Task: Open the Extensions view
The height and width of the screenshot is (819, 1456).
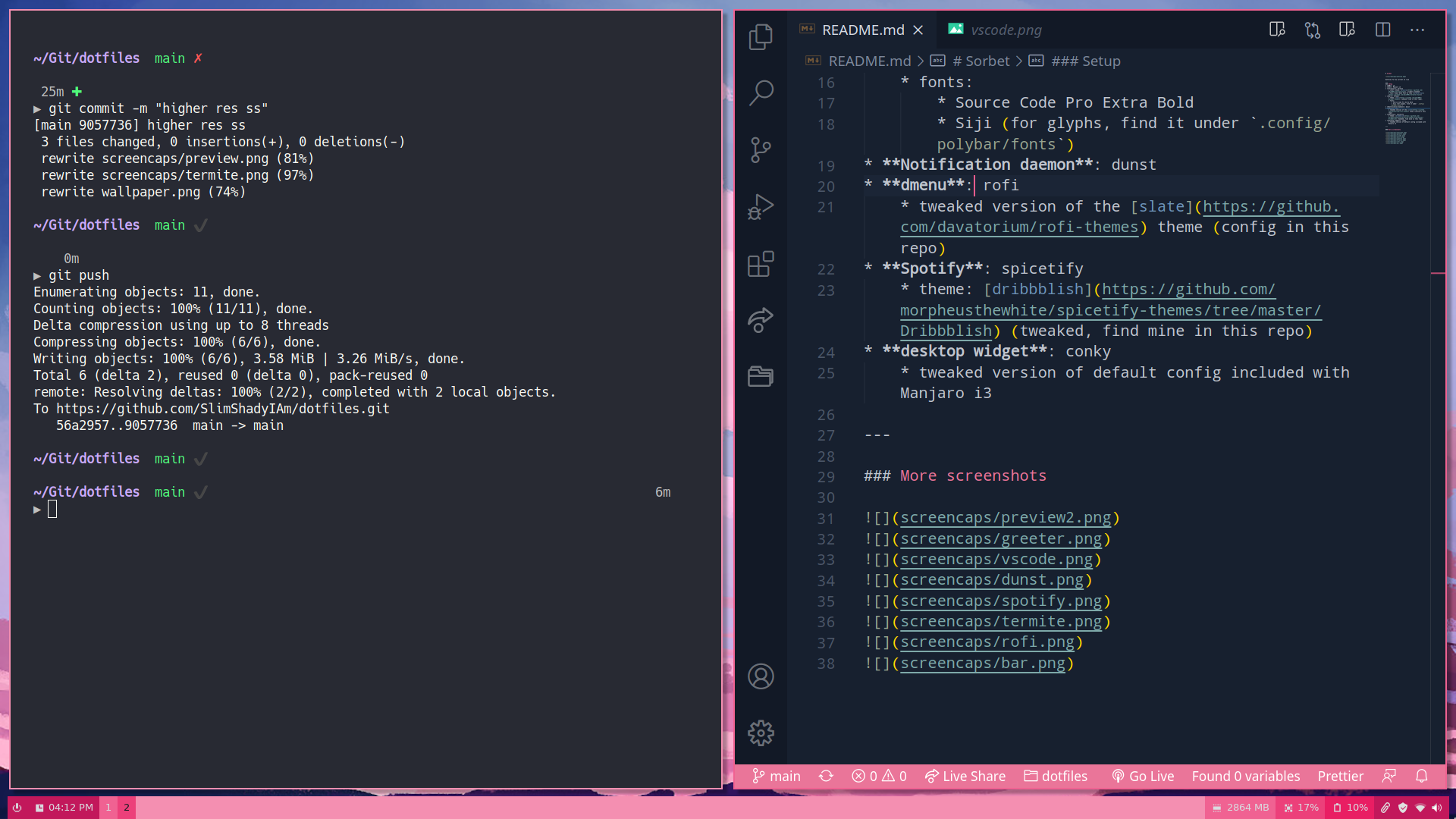Action: [761, 263]
